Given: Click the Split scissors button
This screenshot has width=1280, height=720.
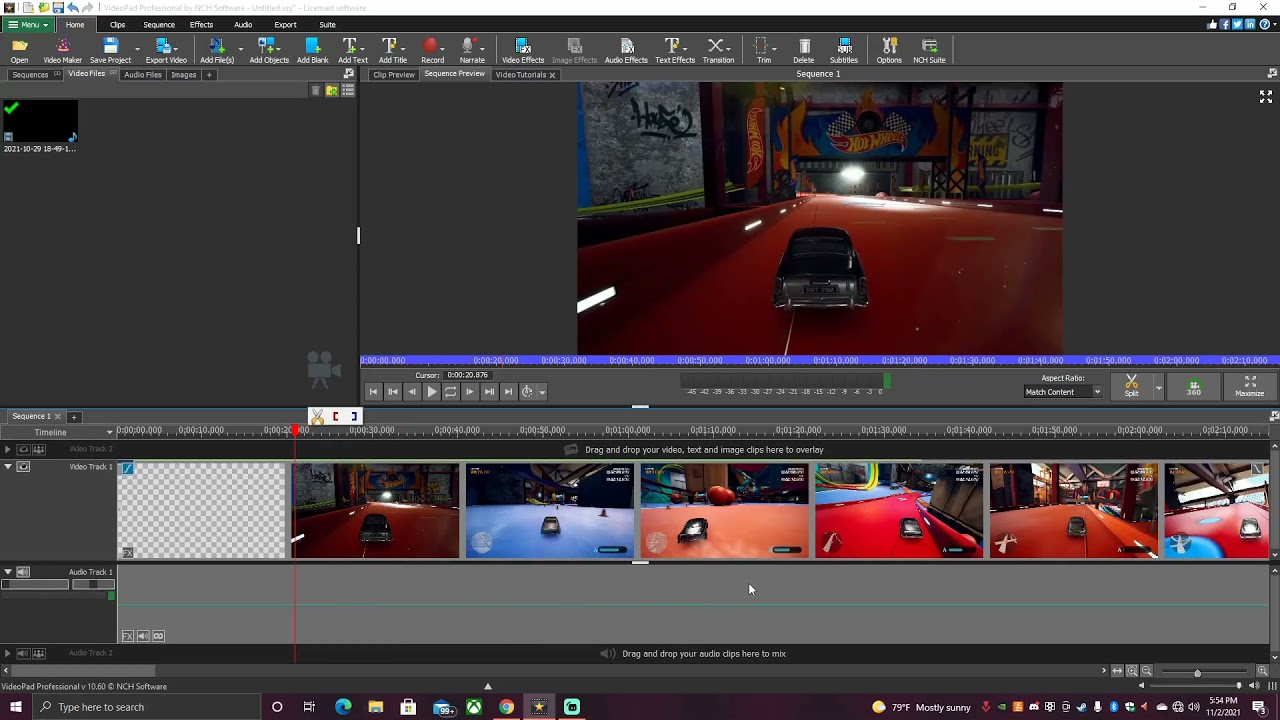Looking at the screenshot, I should (1131, 386).
